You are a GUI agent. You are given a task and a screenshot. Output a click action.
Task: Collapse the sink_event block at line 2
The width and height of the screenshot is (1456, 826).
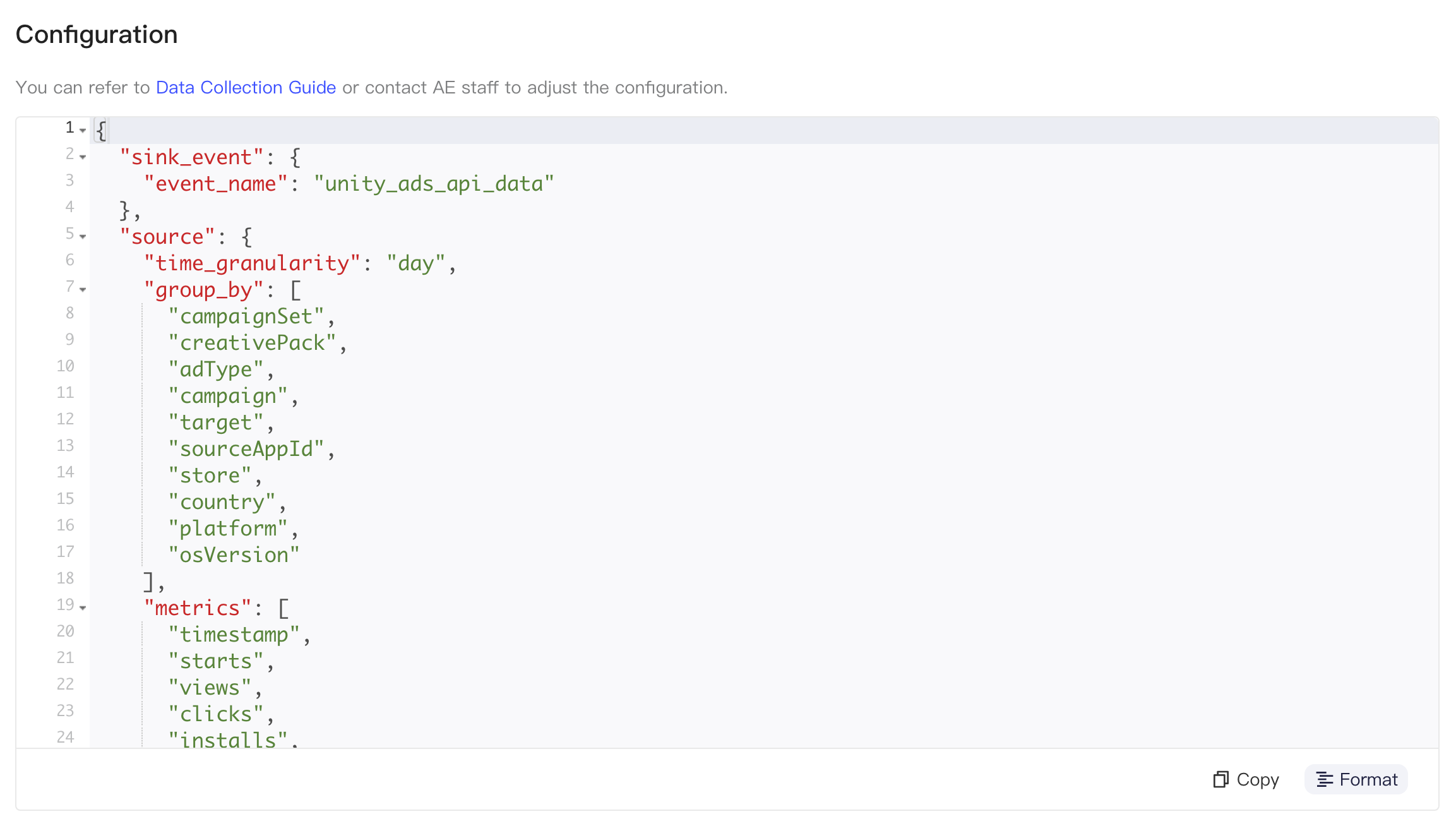click(x=83, y=157)
